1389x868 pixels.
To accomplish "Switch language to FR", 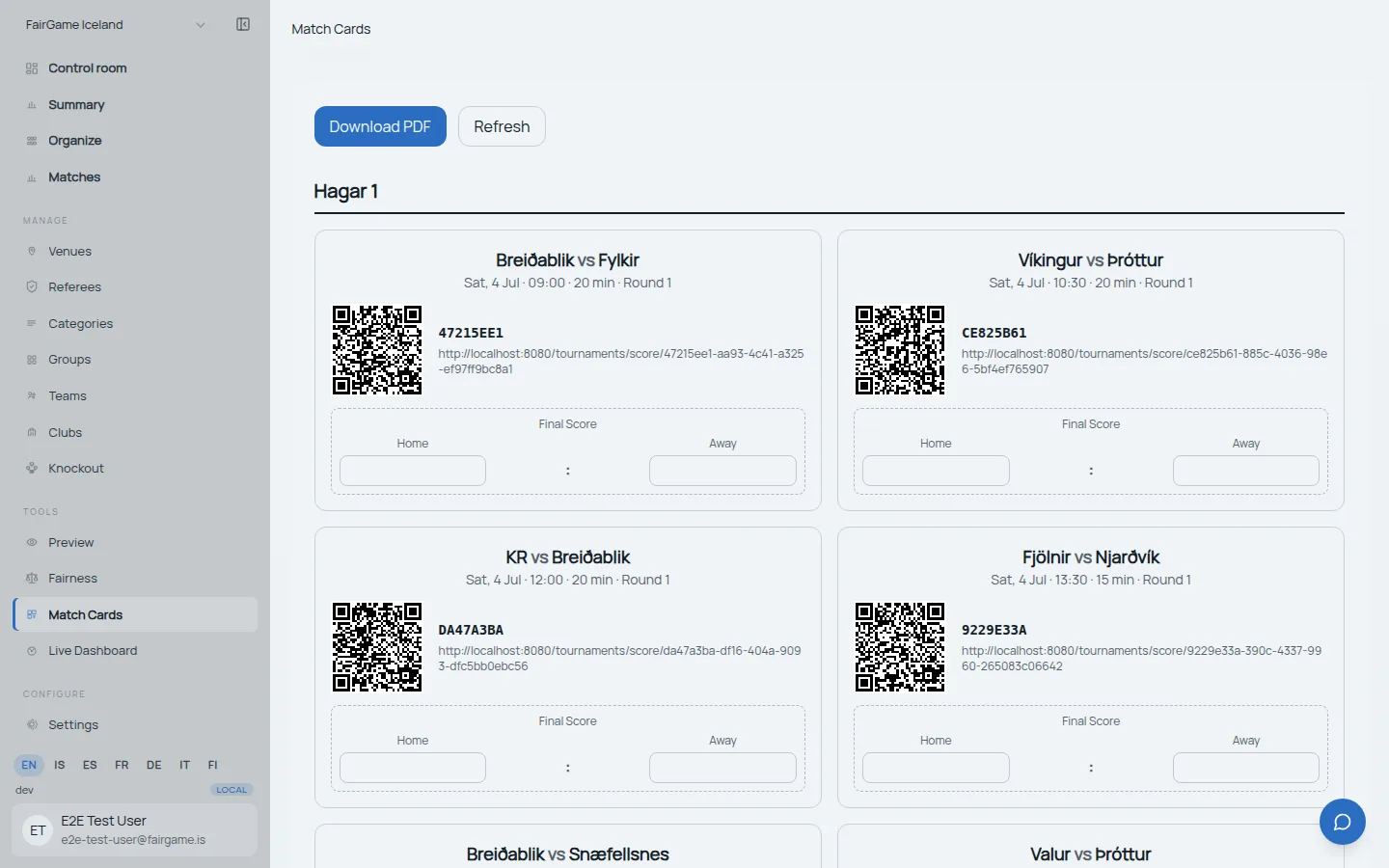I will coord(122,765).
